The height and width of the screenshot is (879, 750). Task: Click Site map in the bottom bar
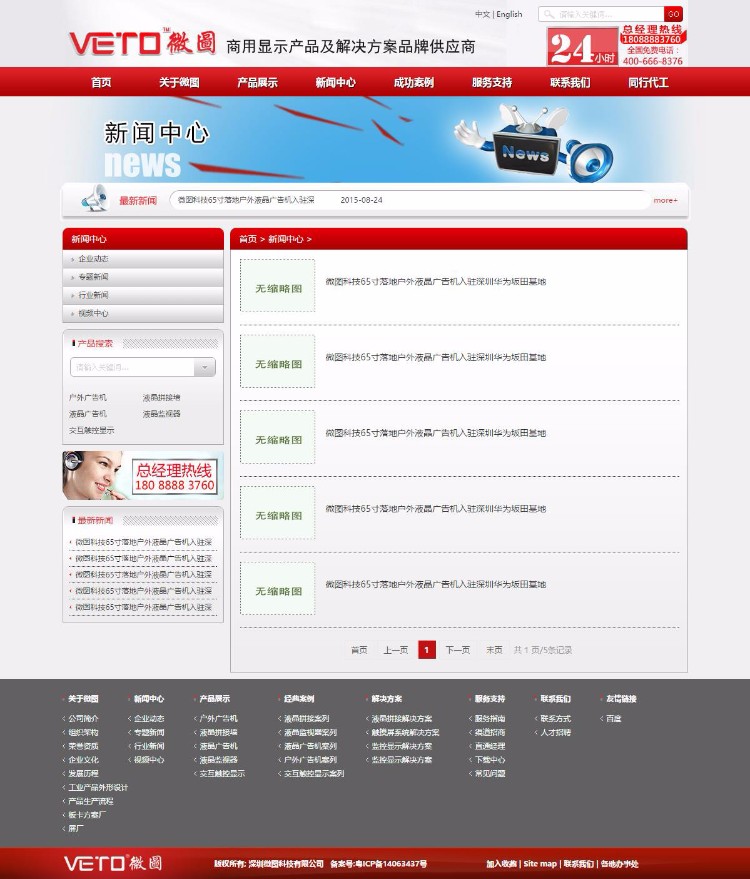(540, 864)
